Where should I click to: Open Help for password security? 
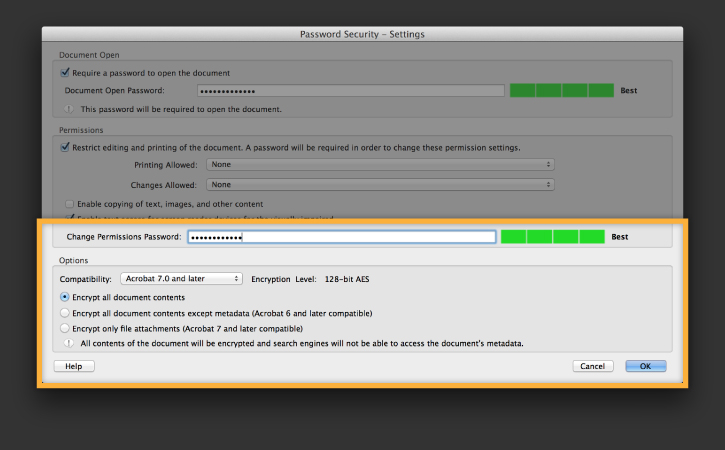(74, 366)
